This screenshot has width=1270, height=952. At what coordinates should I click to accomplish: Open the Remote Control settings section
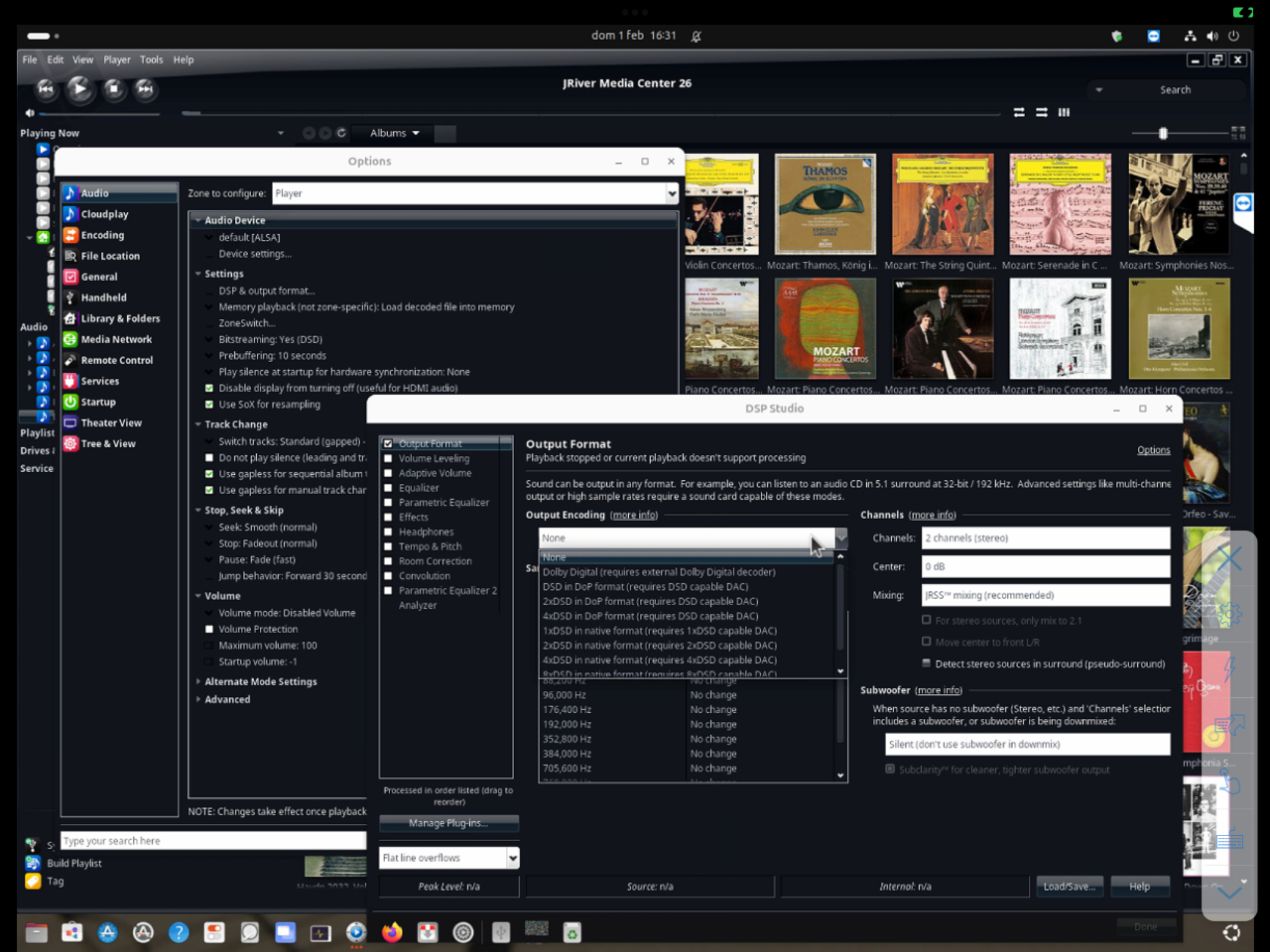(x=116, y=360)
